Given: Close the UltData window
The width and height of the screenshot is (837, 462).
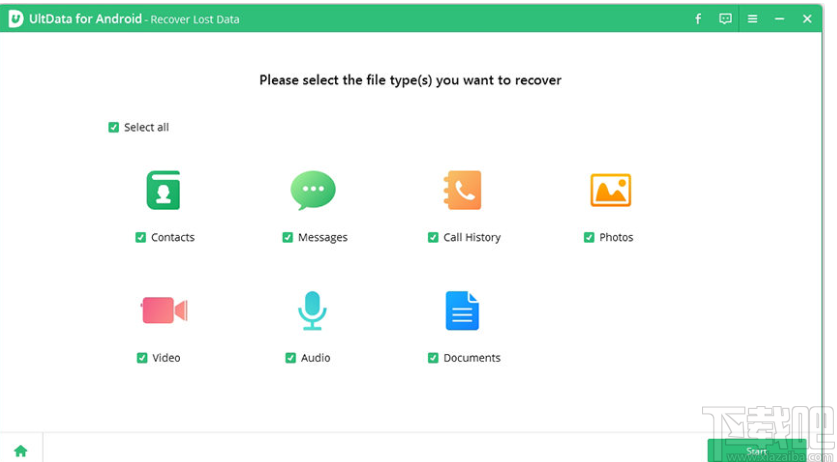Looking at the screenshot, I should point(807,19).
